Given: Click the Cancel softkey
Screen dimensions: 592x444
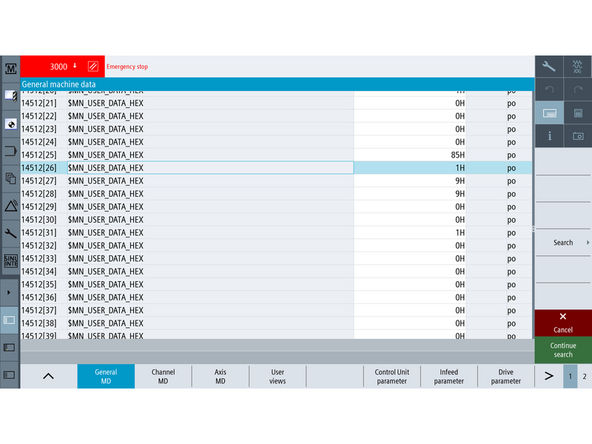Looking at the screenshot, I should pos(563,323).
